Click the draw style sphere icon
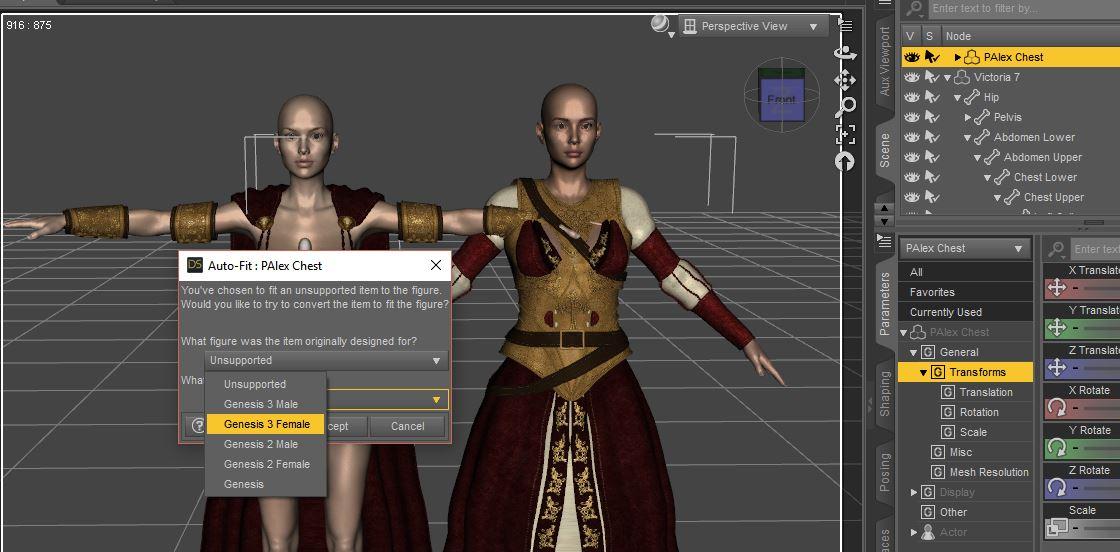The width and height of the screenshot is (1120, 552). pos(661,25)
